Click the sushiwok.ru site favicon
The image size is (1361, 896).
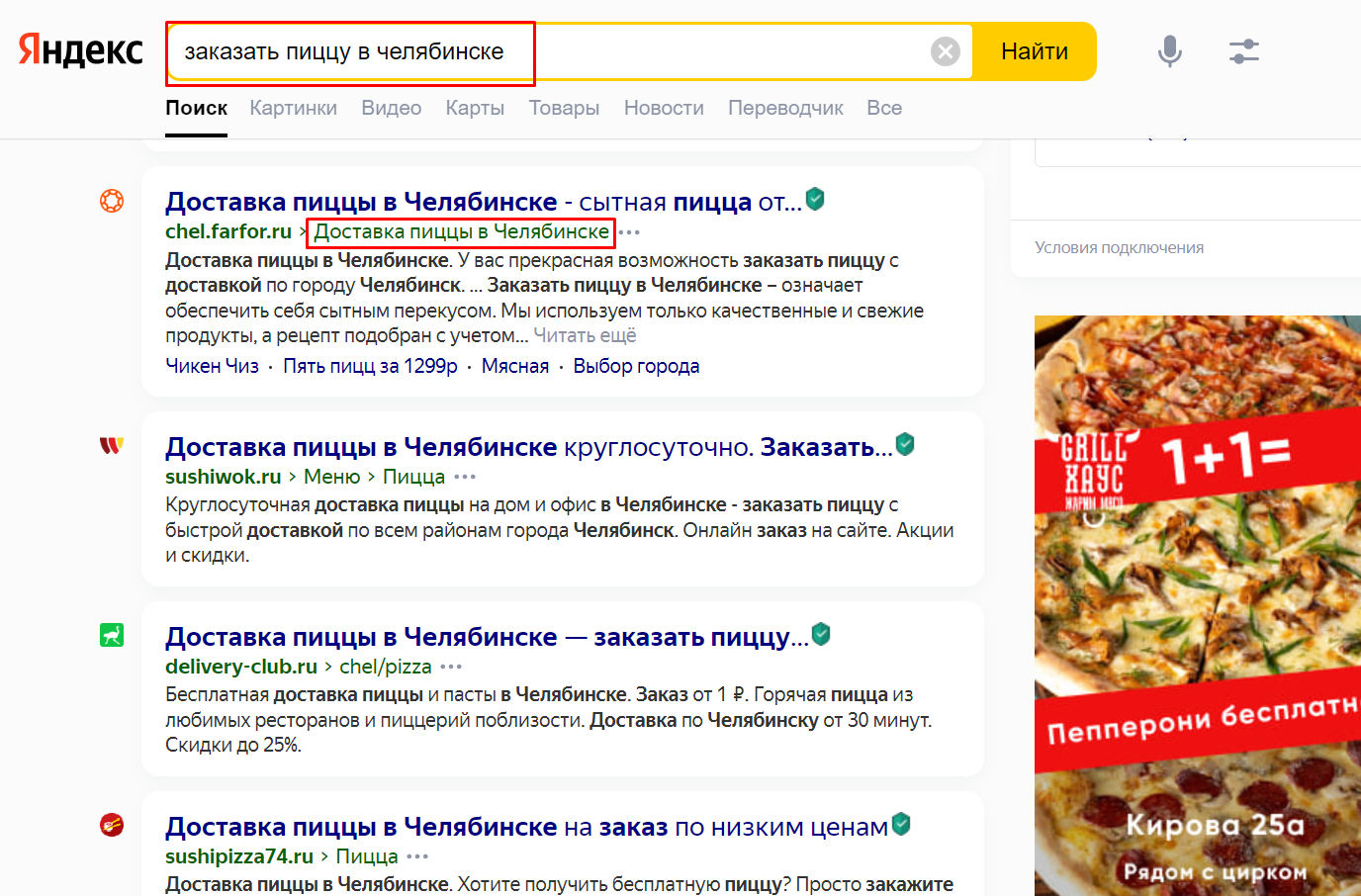click(x=112, y=446)
